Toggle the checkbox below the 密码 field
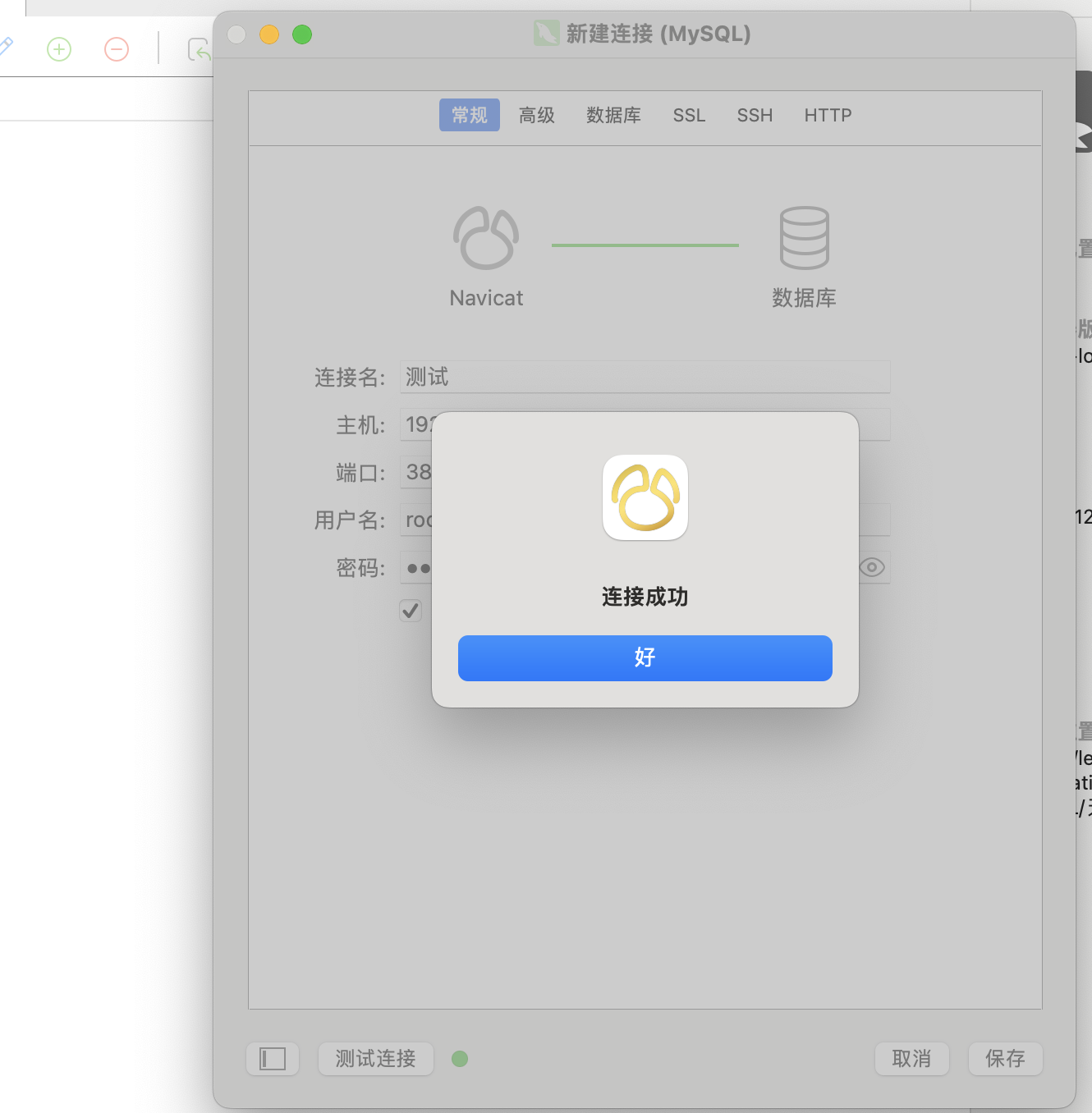The image size is (1092, 1113). (x=411, y=611)
